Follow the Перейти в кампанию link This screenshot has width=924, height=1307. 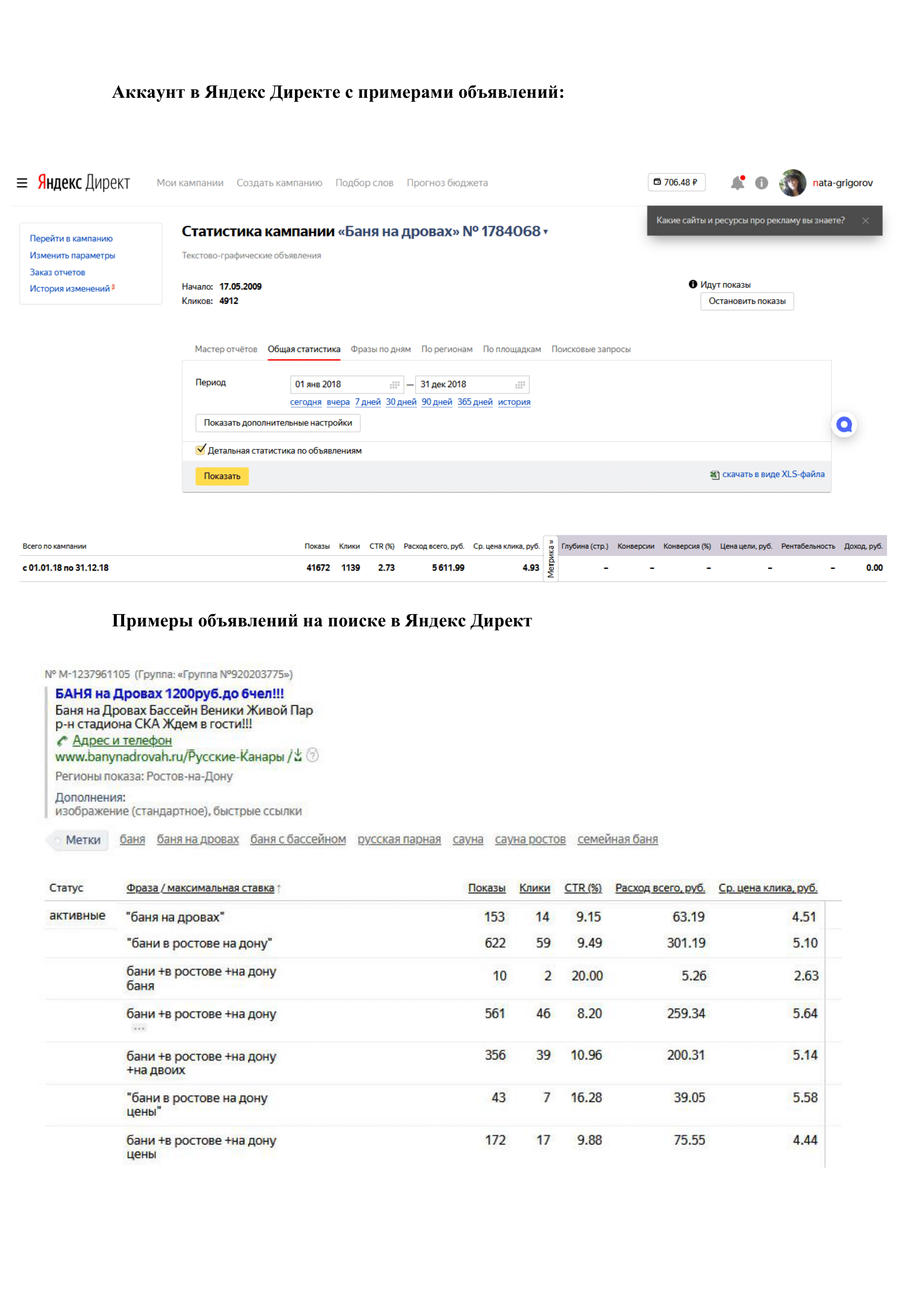point(71,239)
